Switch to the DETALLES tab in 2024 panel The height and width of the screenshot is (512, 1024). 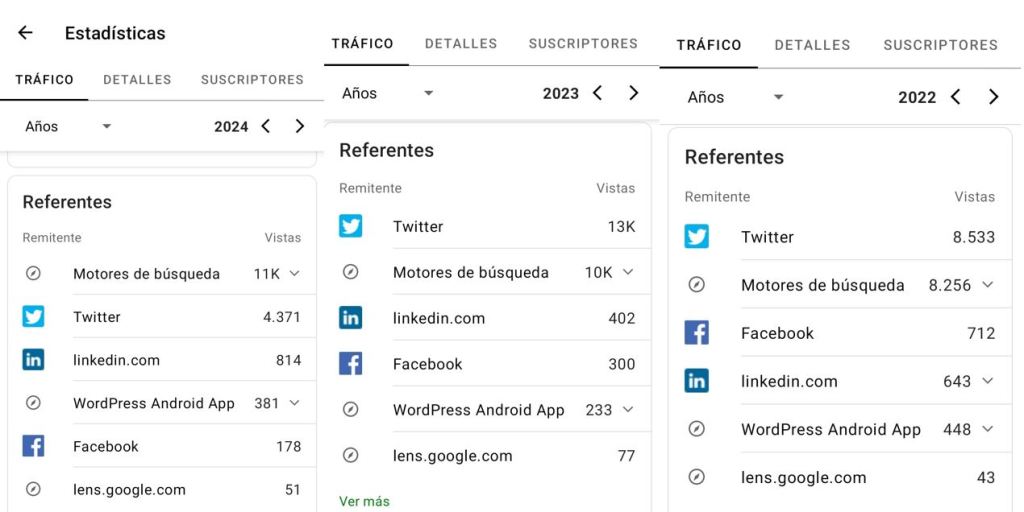(137, 80)
